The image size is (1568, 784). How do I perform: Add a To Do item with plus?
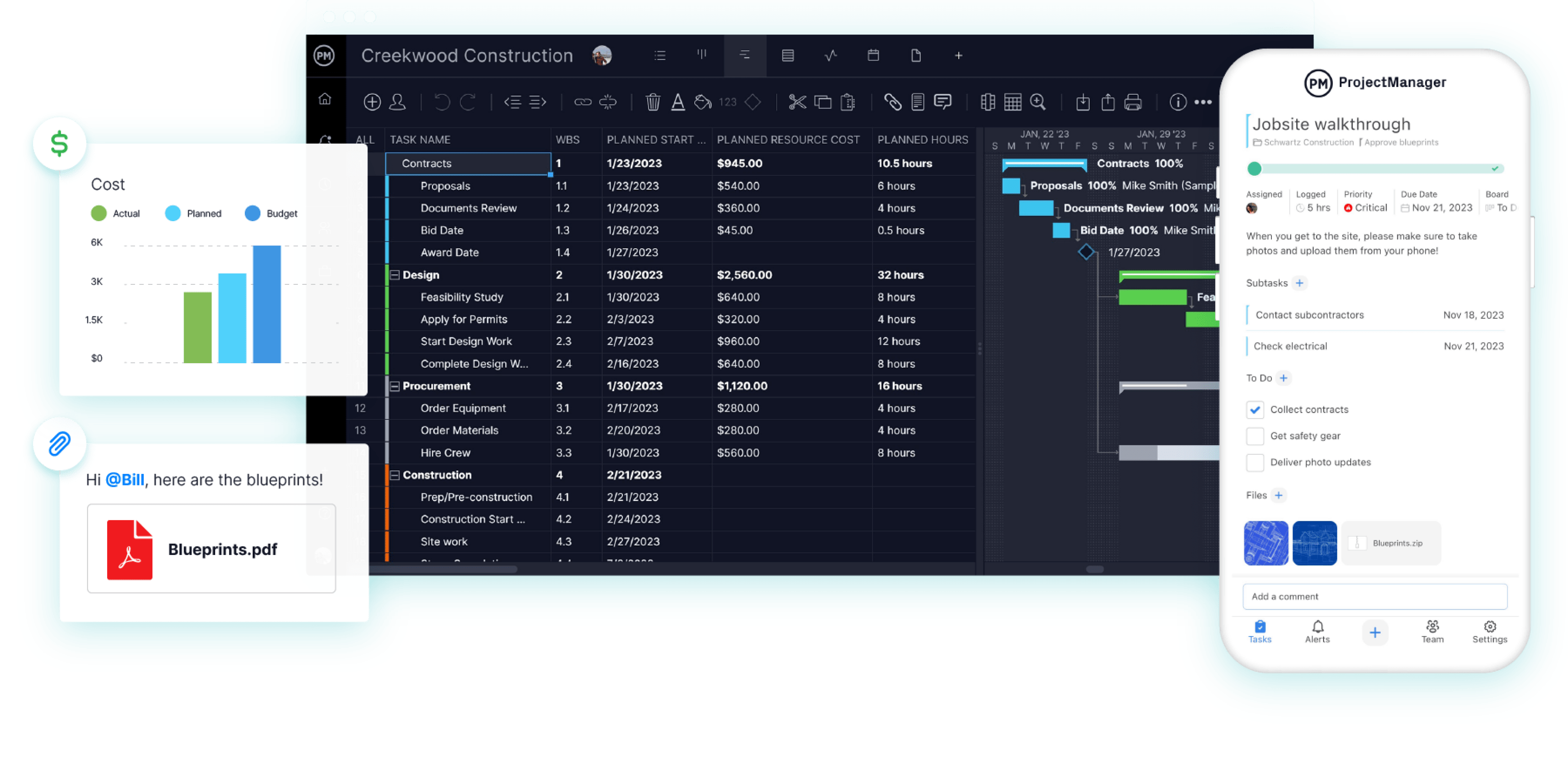point(1283,378)
